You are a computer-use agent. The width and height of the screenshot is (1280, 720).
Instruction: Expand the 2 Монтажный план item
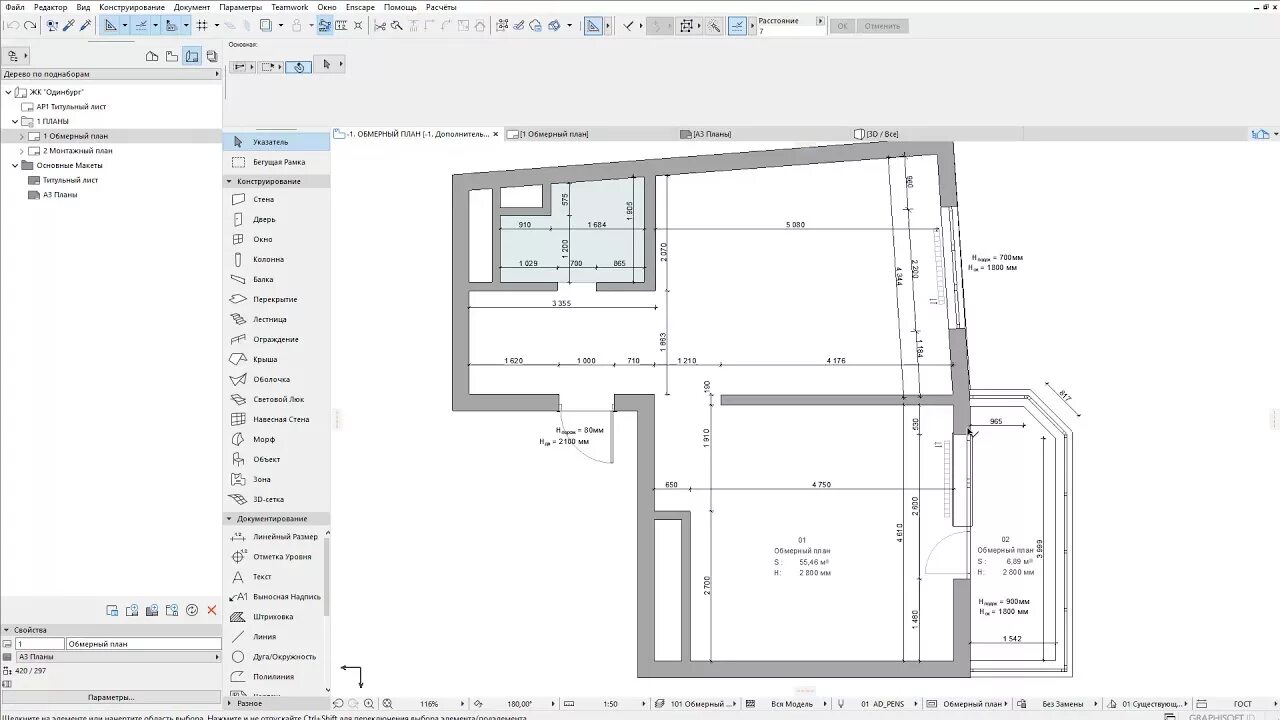coord(22,151)
